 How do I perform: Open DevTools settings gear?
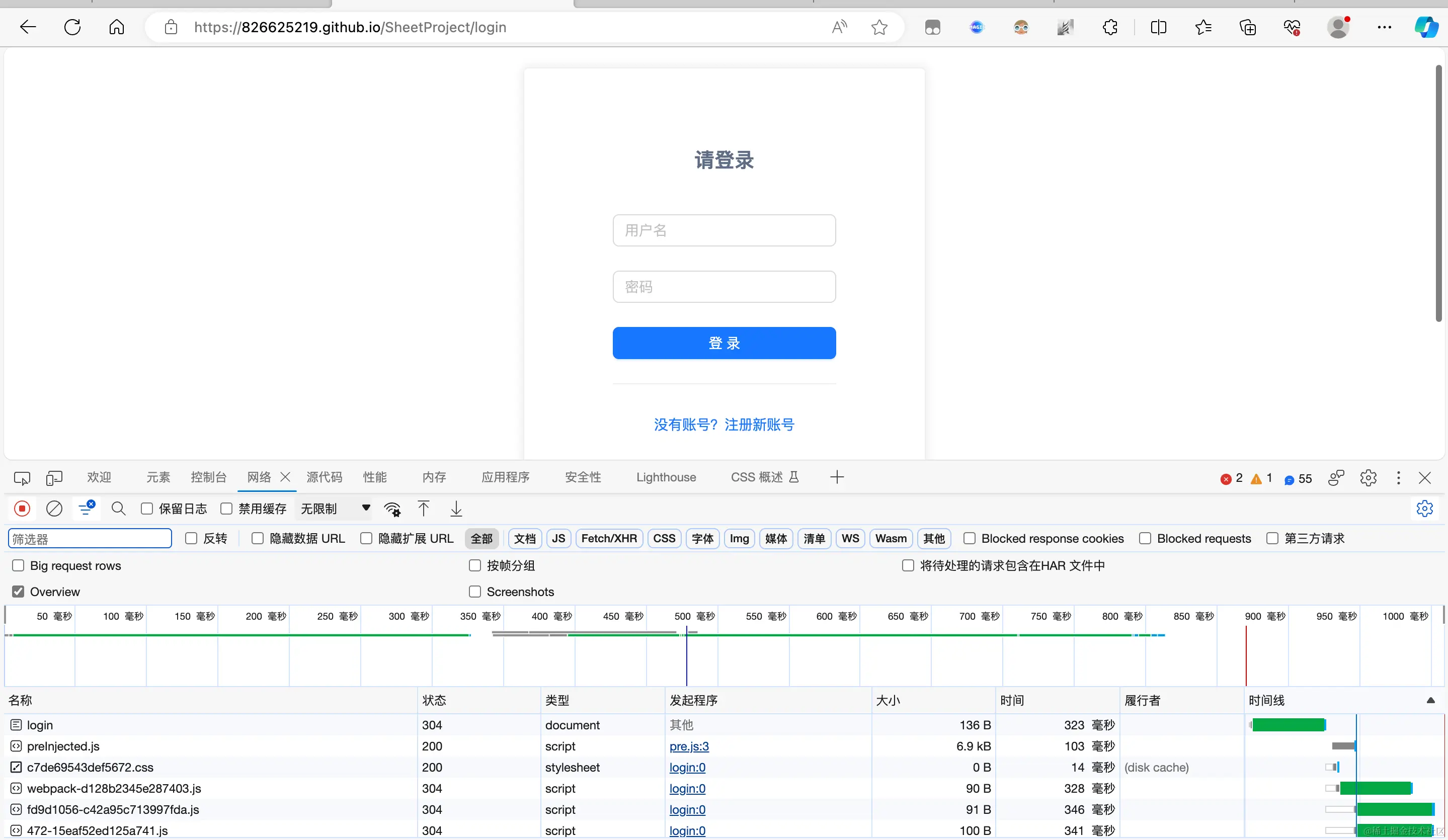(1368, 477)
